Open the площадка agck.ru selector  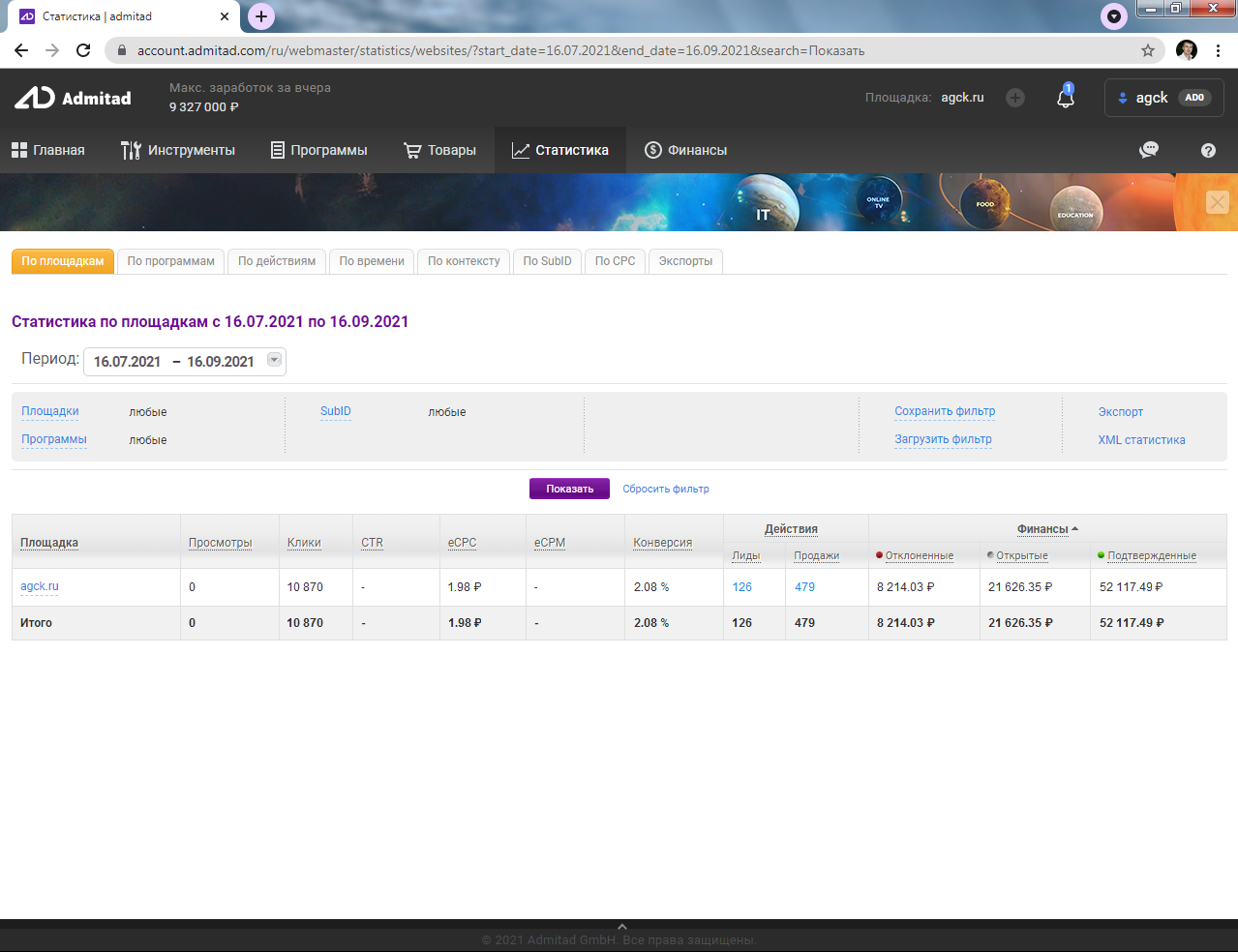(962, 98)
